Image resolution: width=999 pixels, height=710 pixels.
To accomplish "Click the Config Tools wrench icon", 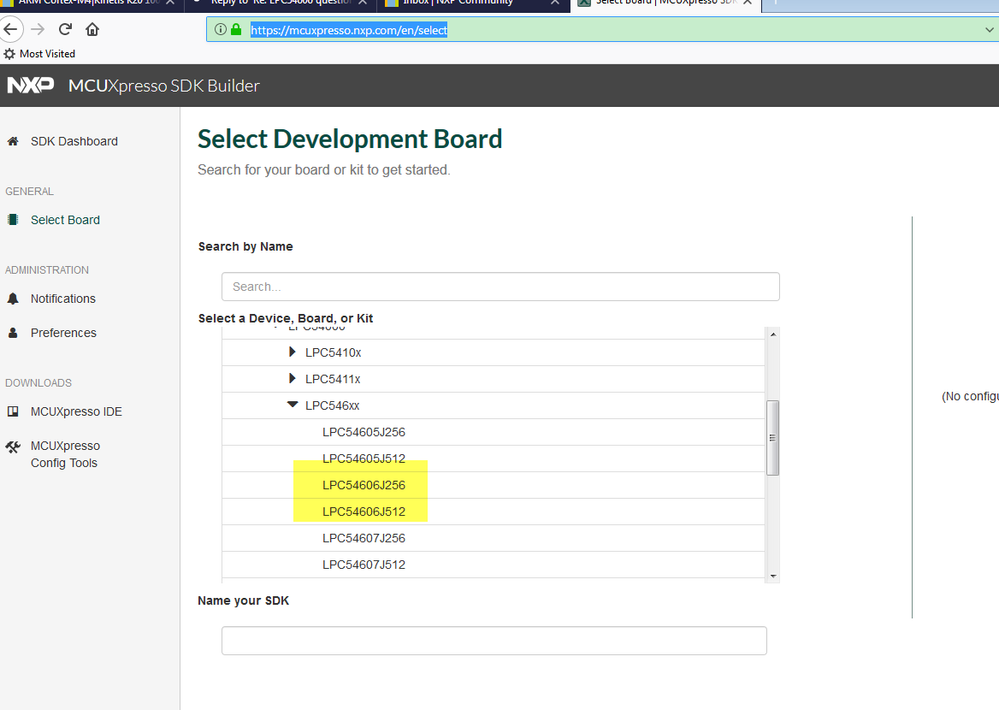I will point(13,447).
